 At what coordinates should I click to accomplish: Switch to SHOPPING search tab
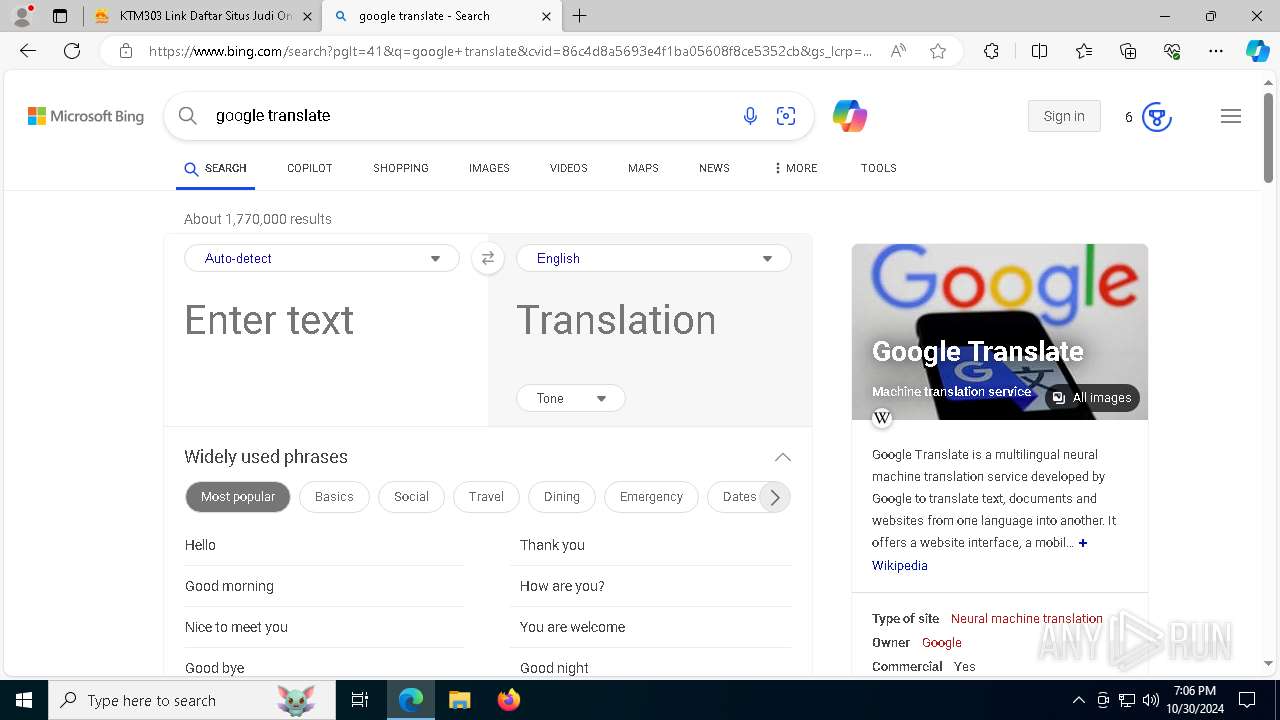[x=401, y=168]
